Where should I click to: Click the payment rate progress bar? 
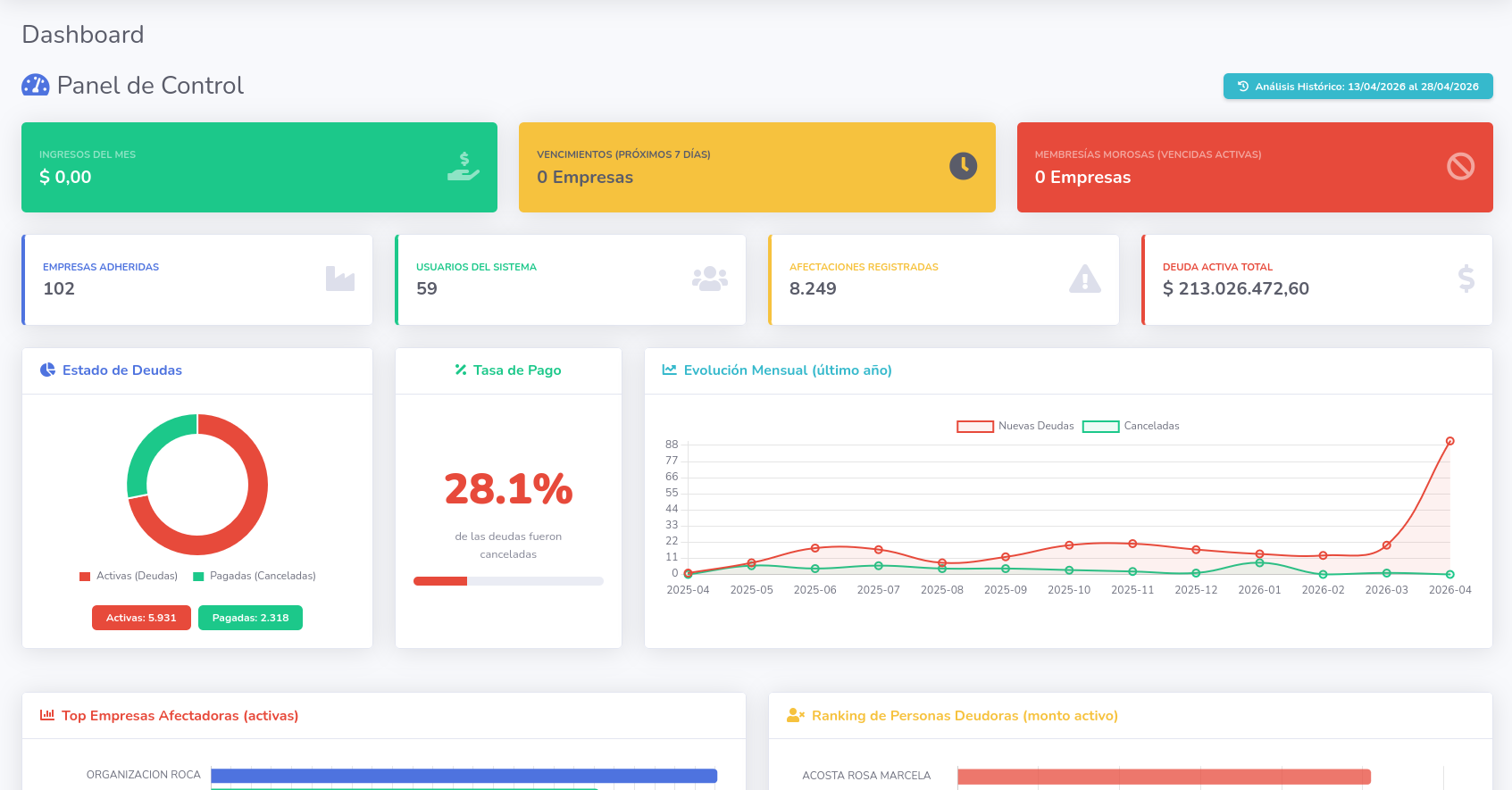508,581
